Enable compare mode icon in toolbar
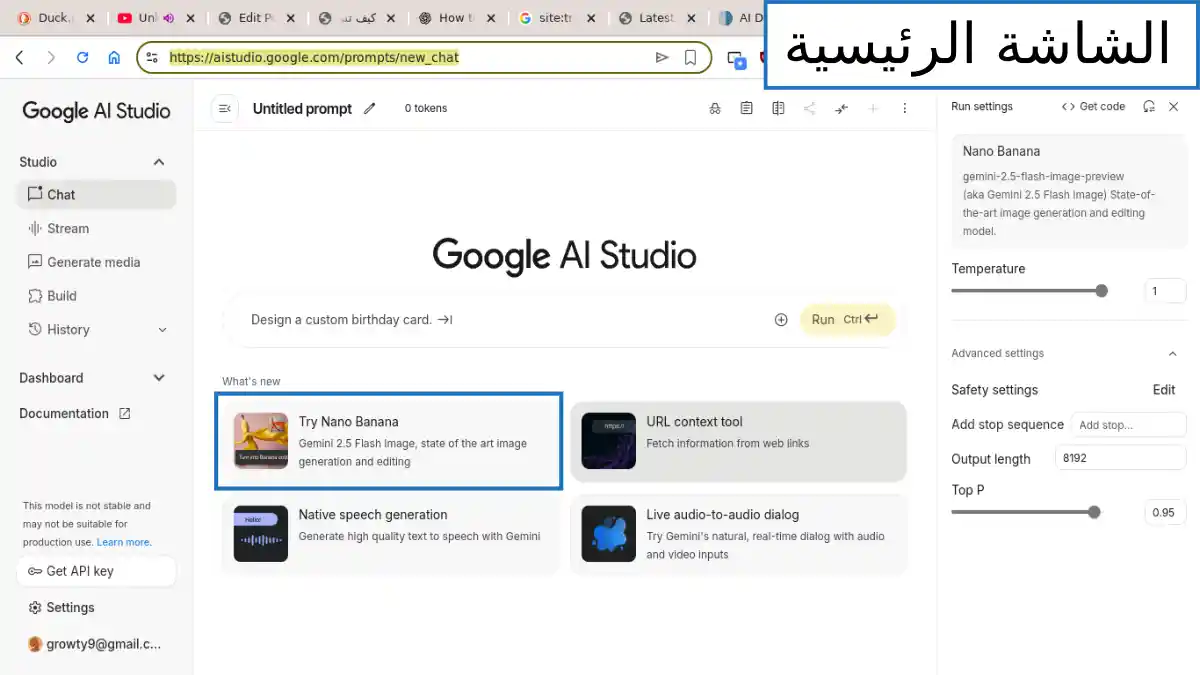This screenshot has height=675, width=1200. pos(778,108)
